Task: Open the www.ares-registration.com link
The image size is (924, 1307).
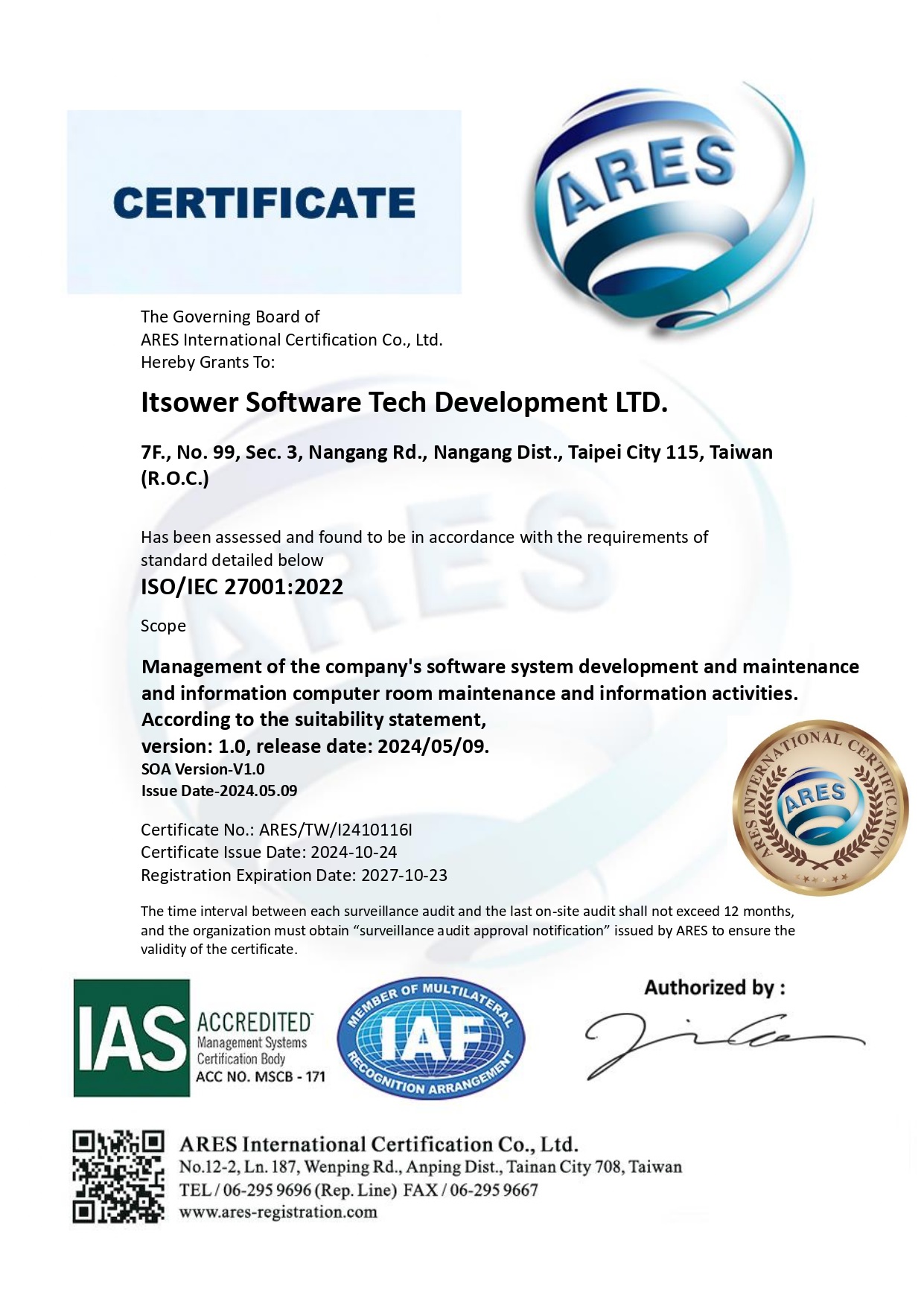Action: click(x=278, y=1212)
